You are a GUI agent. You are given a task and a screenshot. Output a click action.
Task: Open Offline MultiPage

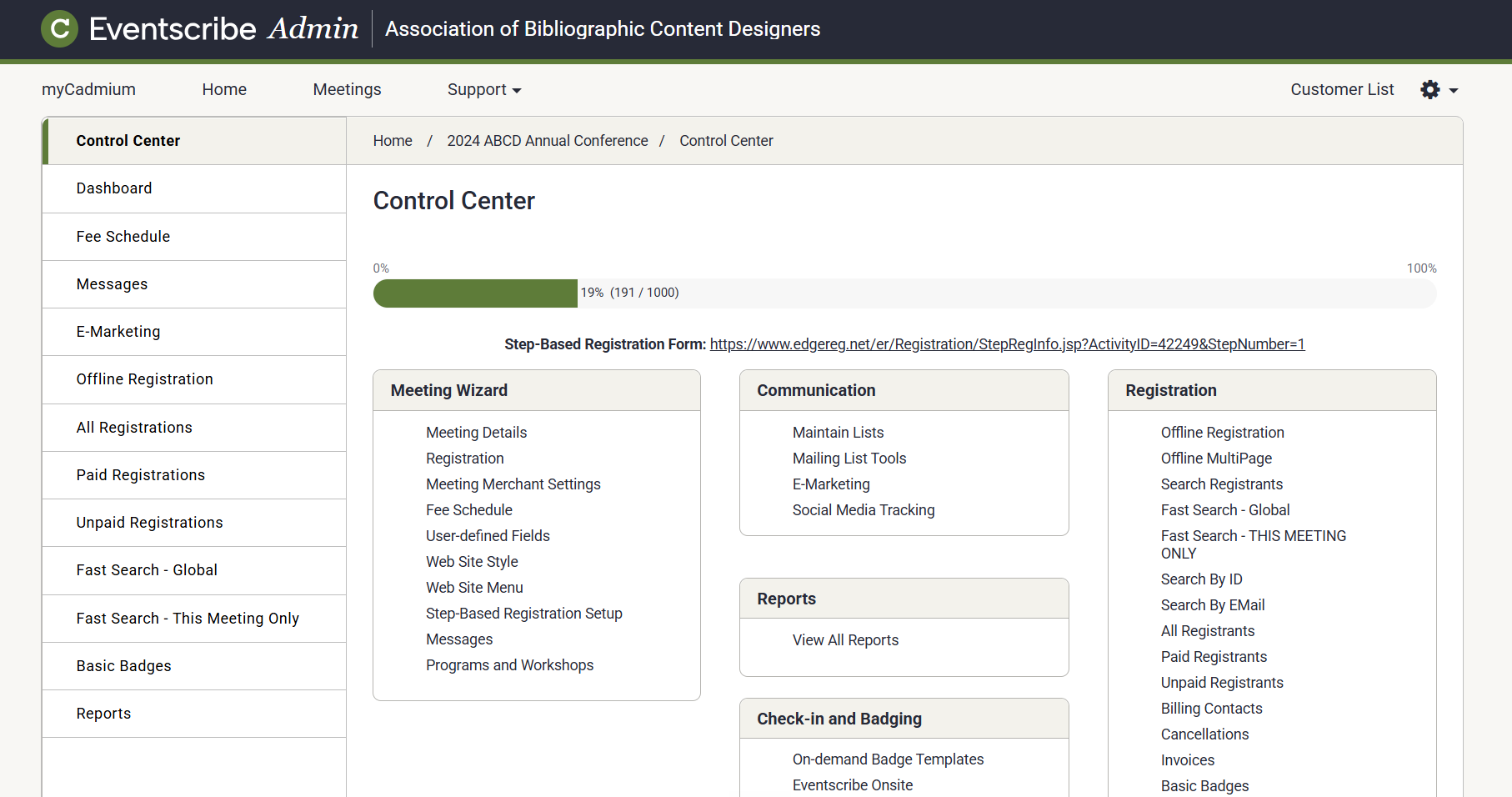pyautogui.click(x=1217, y=459)
